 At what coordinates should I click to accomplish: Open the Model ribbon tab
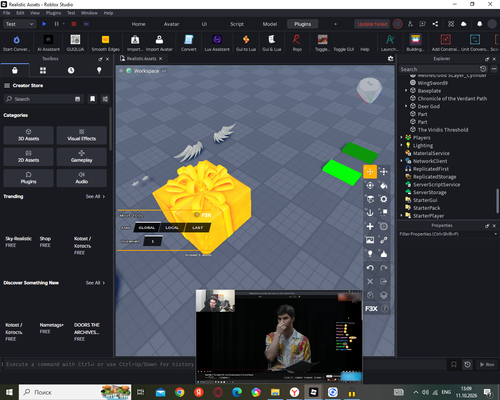pos(270,24)
